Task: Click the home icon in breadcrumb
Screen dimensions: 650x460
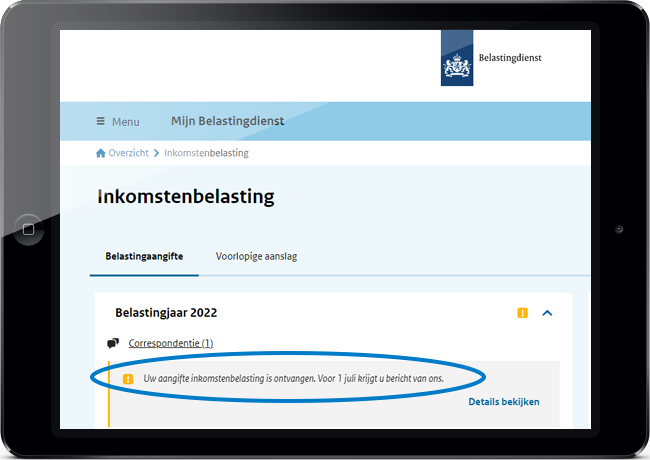Action: (100, 153)
